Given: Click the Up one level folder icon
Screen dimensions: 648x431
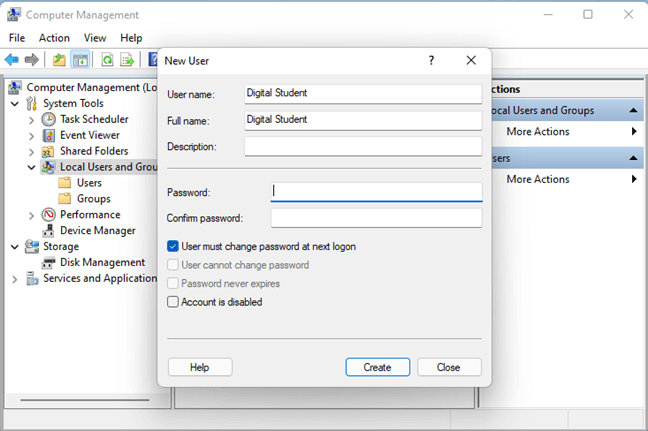Looking at the screenshot, I should pos(59,60).
